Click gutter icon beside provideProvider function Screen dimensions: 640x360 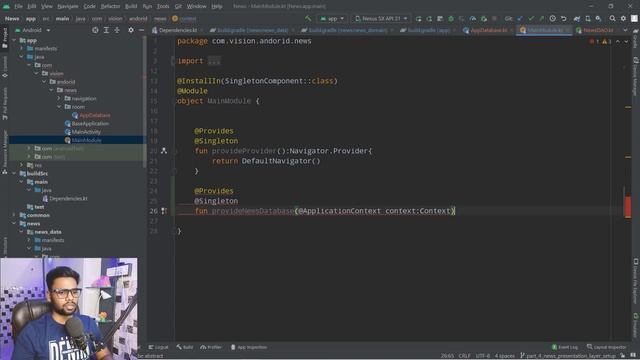point(164,151)
